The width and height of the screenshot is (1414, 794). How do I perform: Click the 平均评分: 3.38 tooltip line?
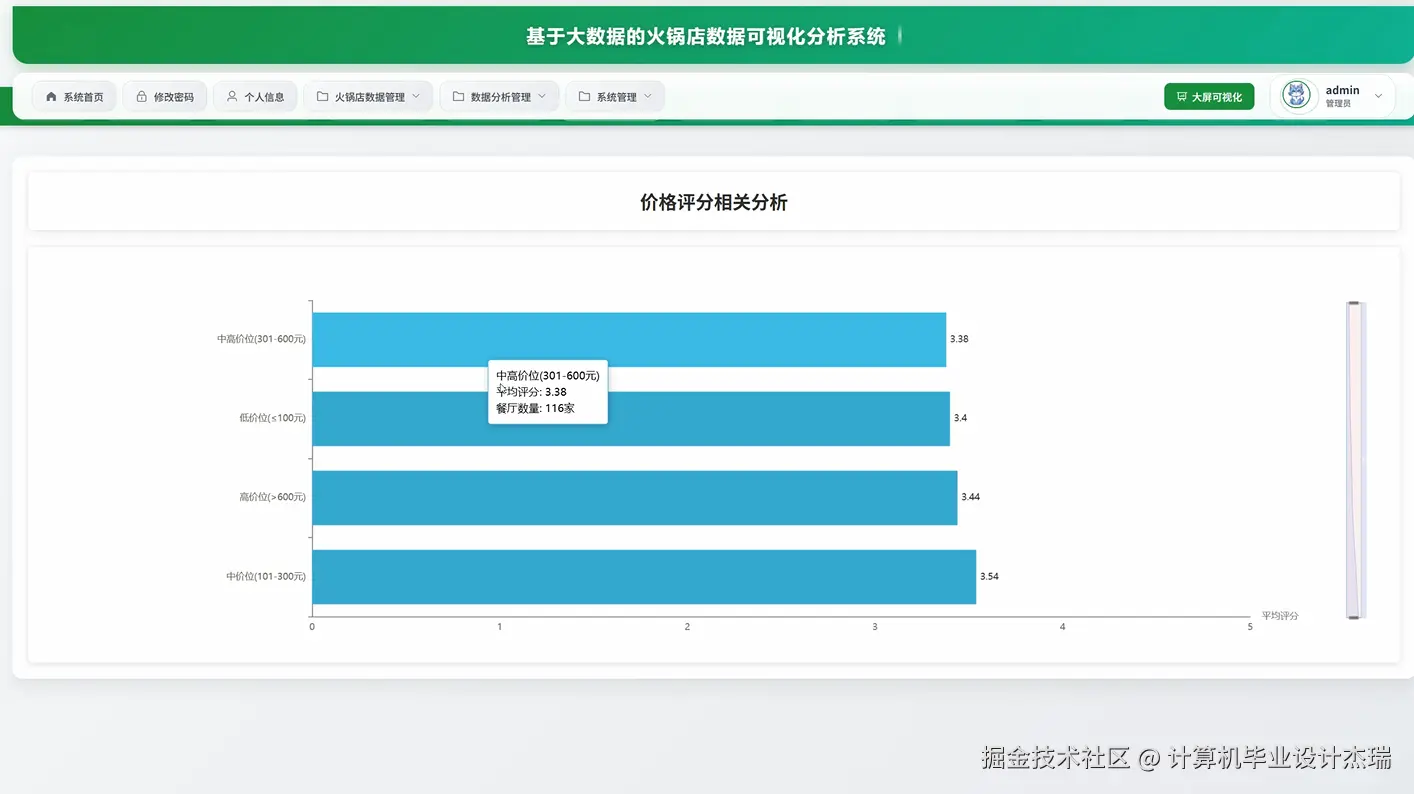pyautogui.click(x=531, y=392)
